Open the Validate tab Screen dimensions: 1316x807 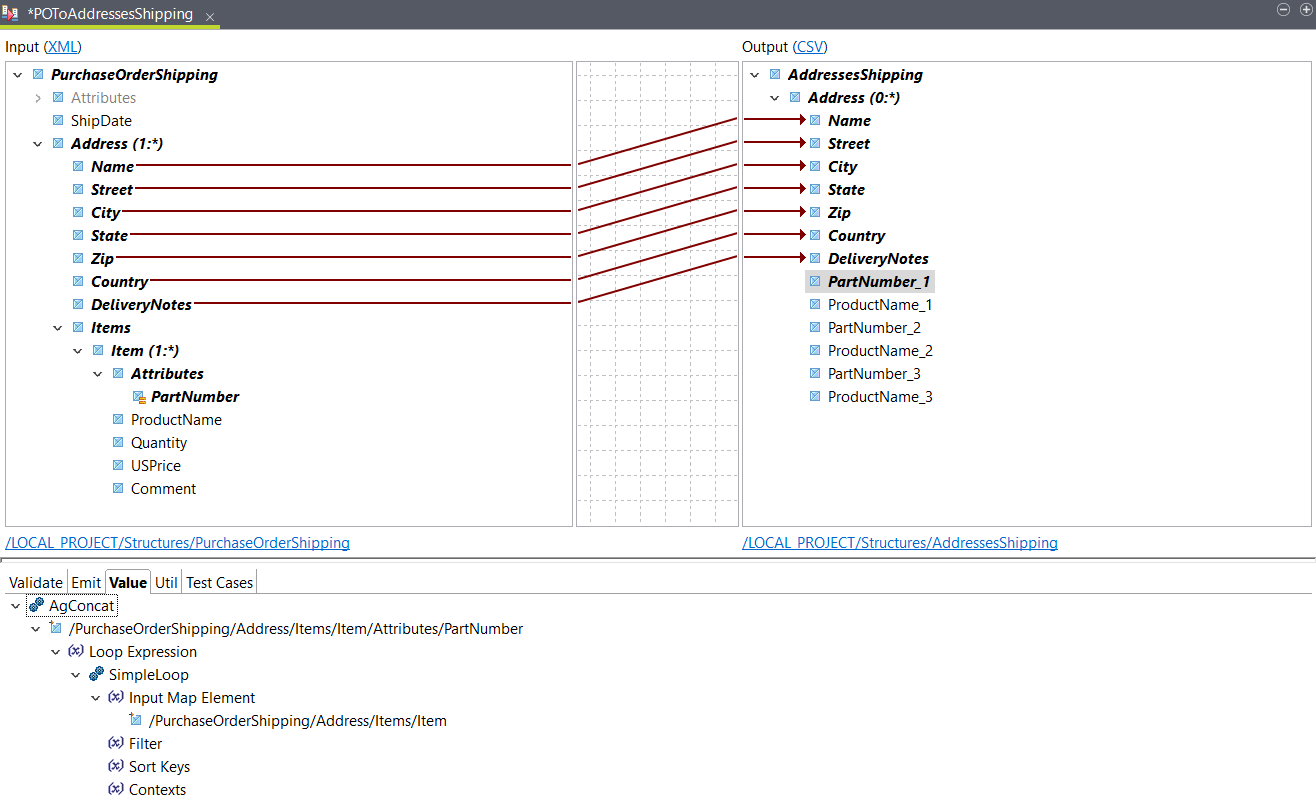(35, 581)
